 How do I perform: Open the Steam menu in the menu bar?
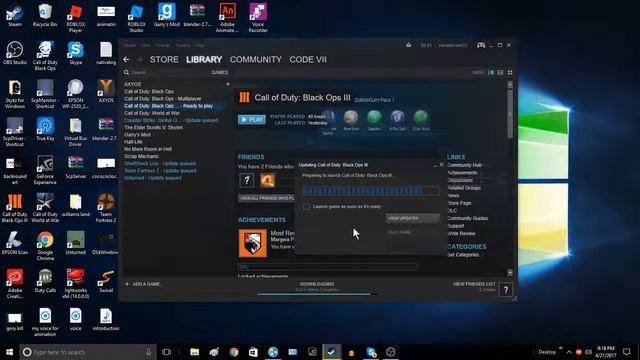129,45
